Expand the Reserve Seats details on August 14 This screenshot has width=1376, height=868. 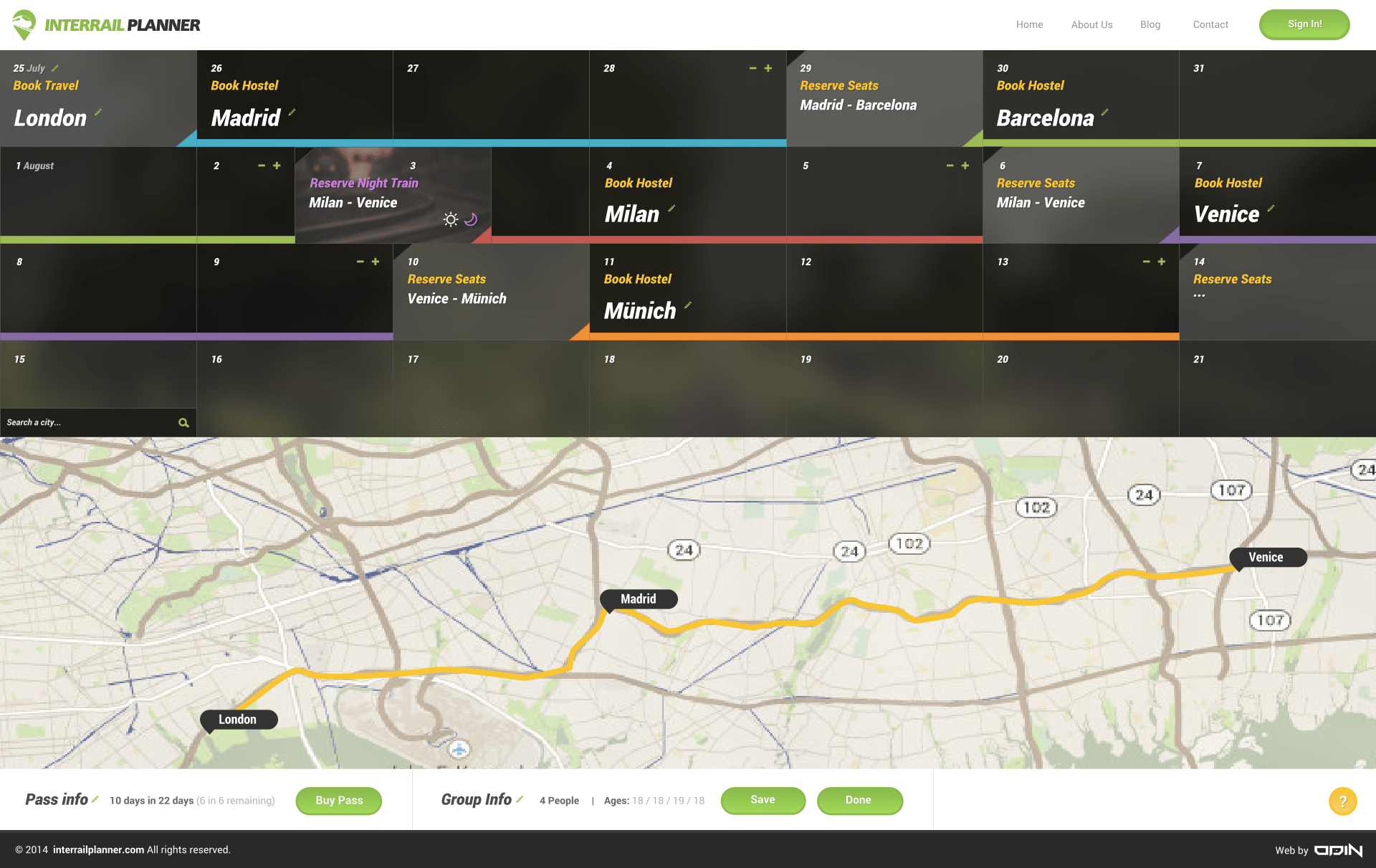(x=1200, y=295)
